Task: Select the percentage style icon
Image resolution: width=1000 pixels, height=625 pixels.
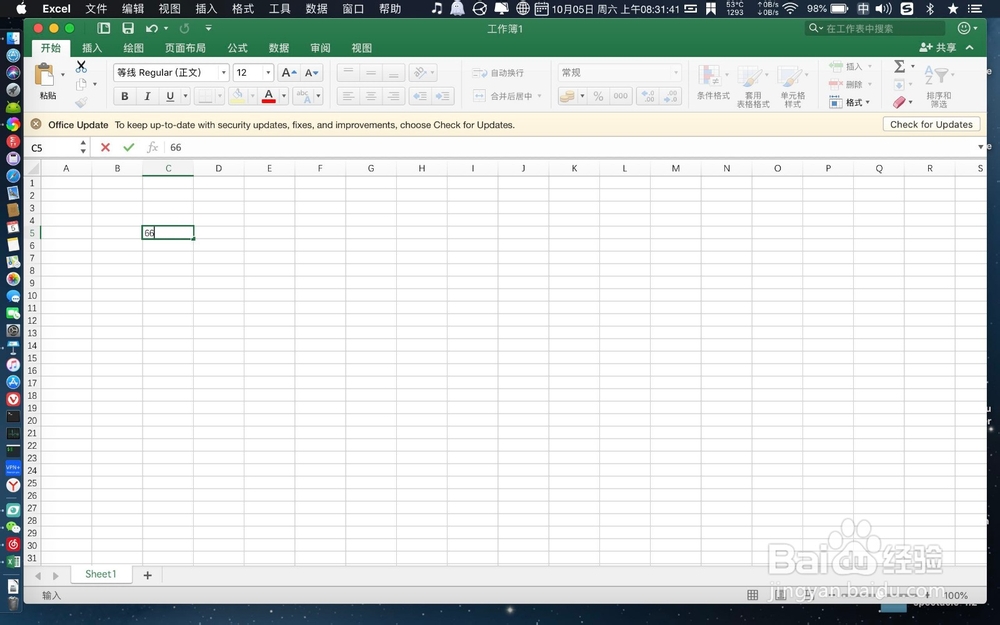Action: click(598, 95)
